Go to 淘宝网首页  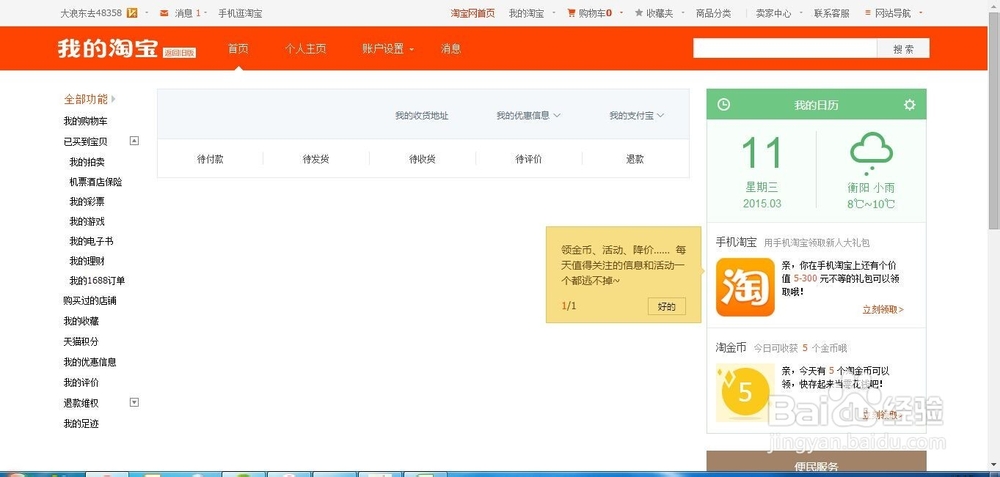pyautogui.click(x=473, y=13)
